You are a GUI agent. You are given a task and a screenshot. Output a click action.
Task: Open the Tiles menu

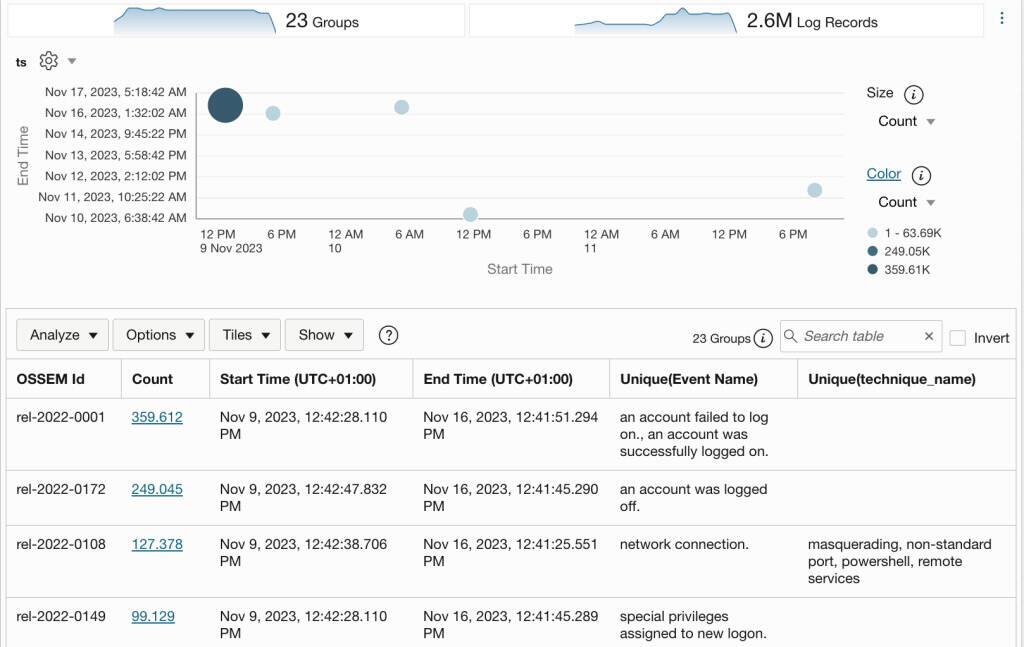[x=244, y=335]
